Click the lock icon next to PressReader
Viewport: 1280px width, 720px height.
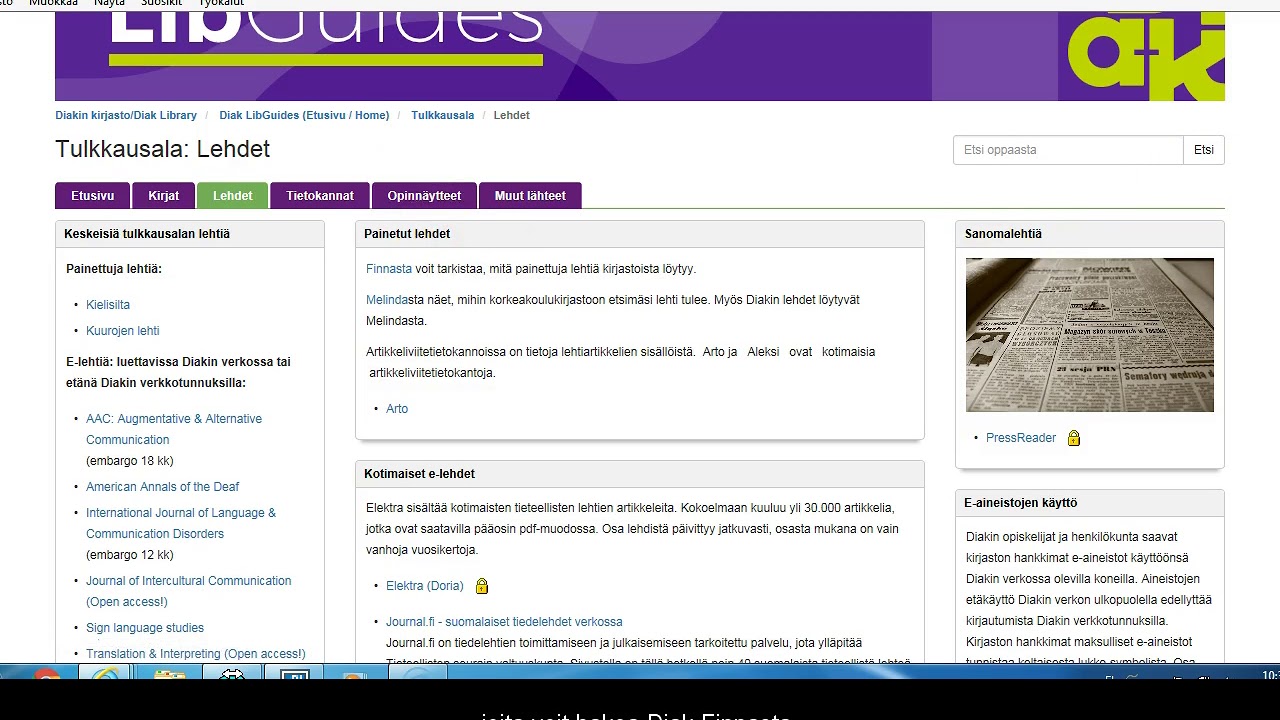(x=1074, y=438)
